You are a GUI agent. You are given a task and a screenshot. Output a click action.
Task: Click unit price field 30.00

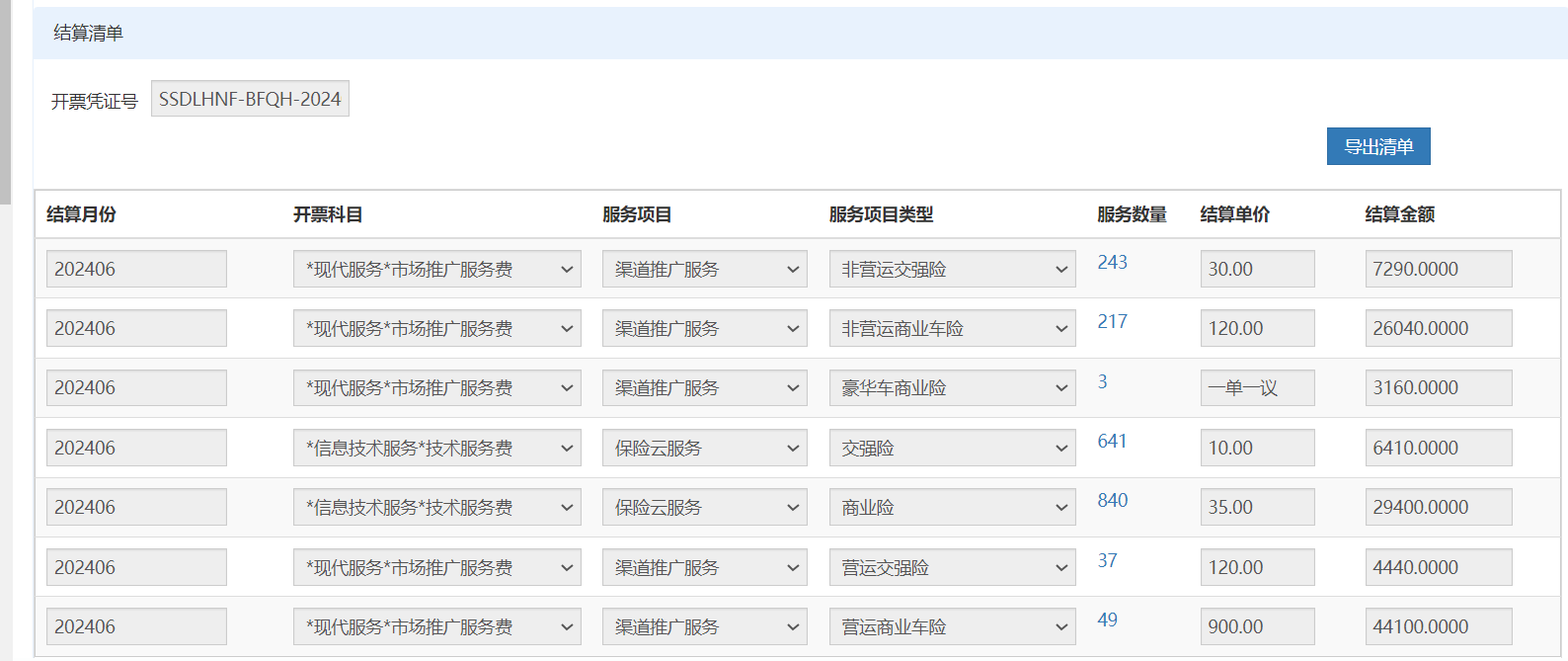point(1257,269)
